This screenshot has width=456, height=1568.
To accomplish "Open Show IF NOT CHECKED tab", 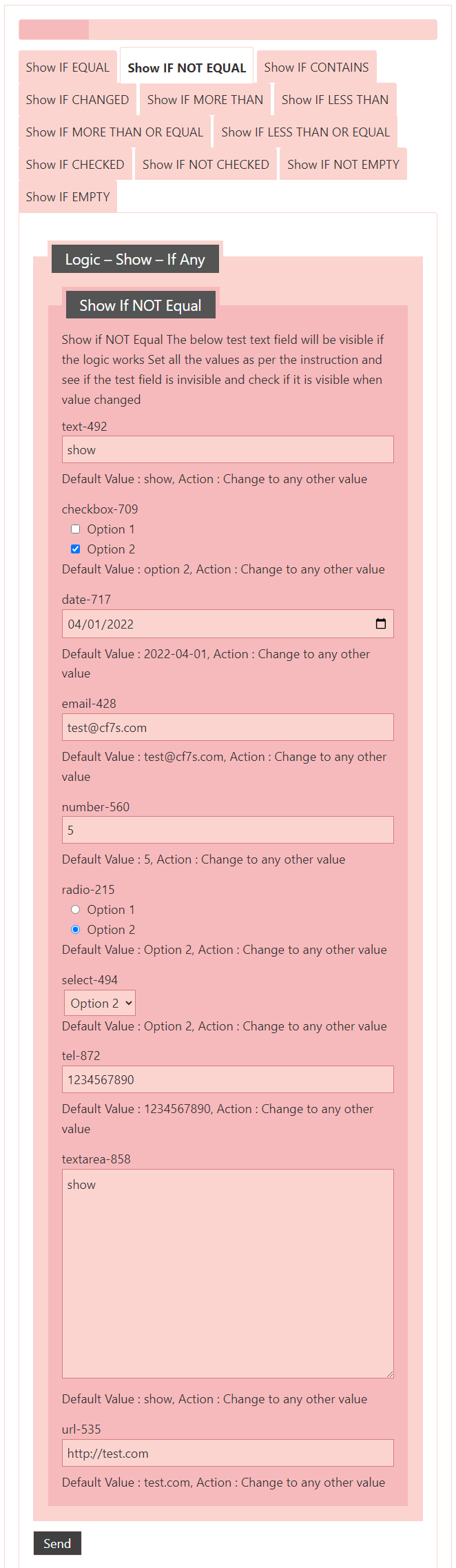I will click(x=206, y=165).
